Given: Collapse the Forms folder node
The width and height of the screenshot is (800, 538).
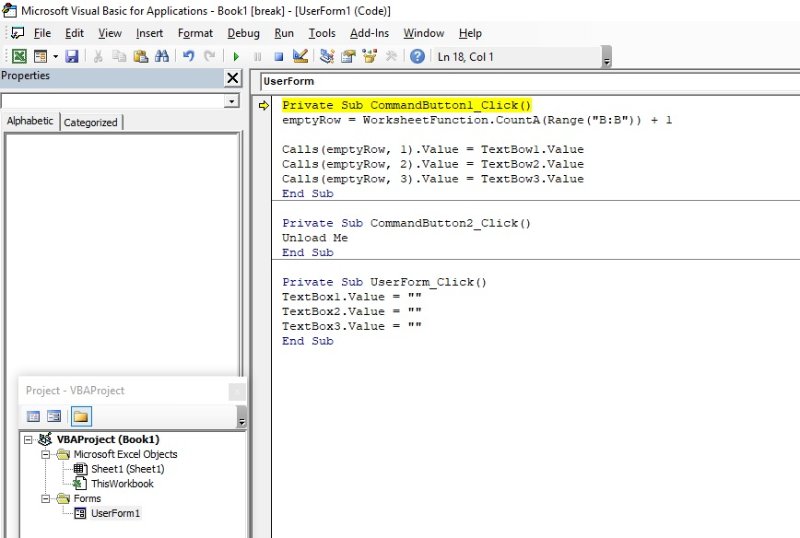Looking at the screenshot, I should pyautogui.click(x=45, y=498).
